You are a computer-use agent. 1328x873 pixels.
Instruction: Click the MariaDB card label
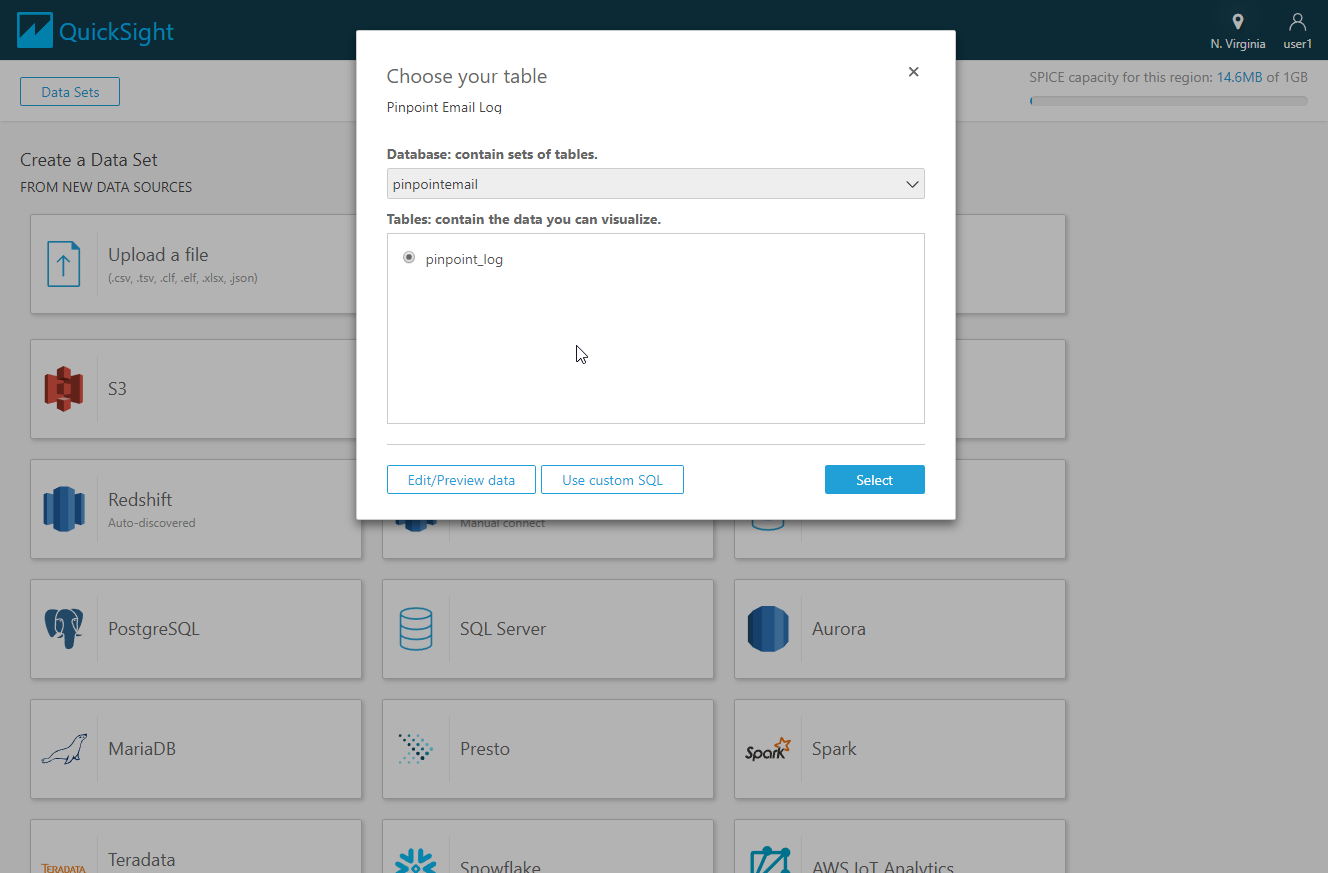point(142,749)
